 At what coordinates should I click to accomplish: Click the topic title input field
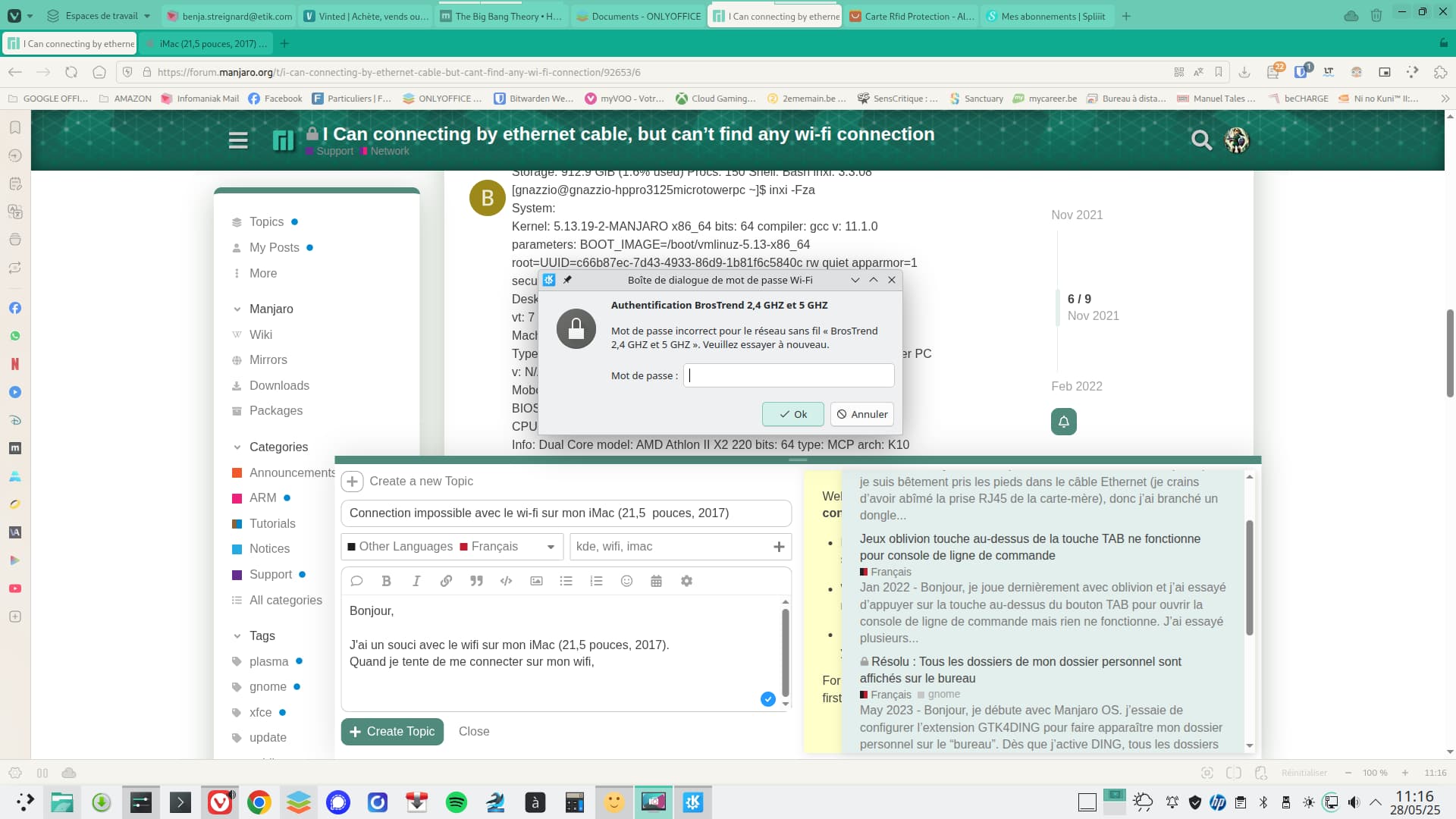point(566,513)
